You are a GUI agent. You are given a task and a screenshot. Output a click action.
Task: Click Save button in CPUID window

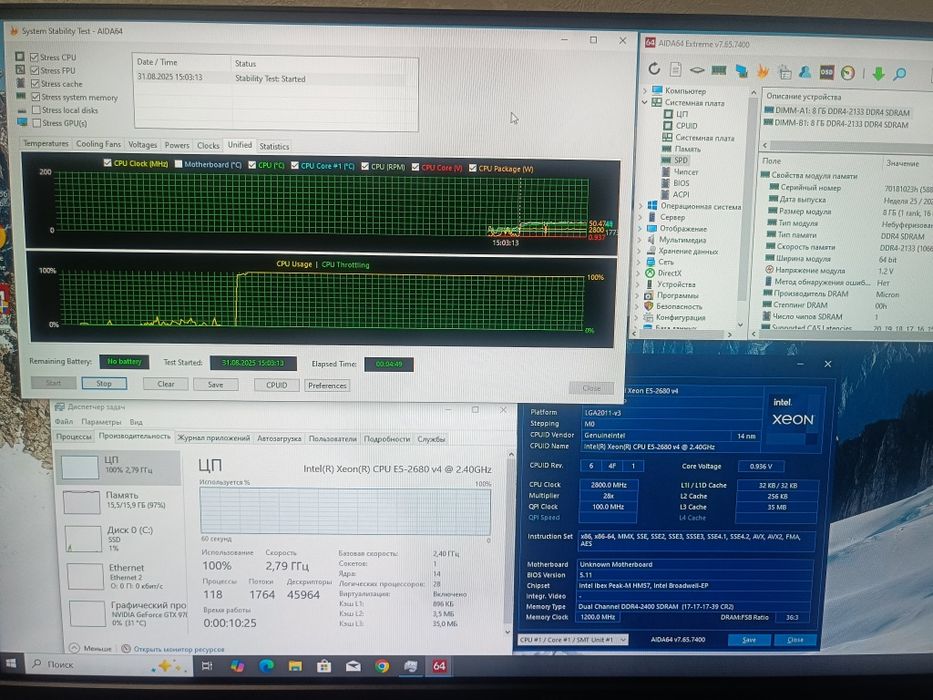coord(749,640)
